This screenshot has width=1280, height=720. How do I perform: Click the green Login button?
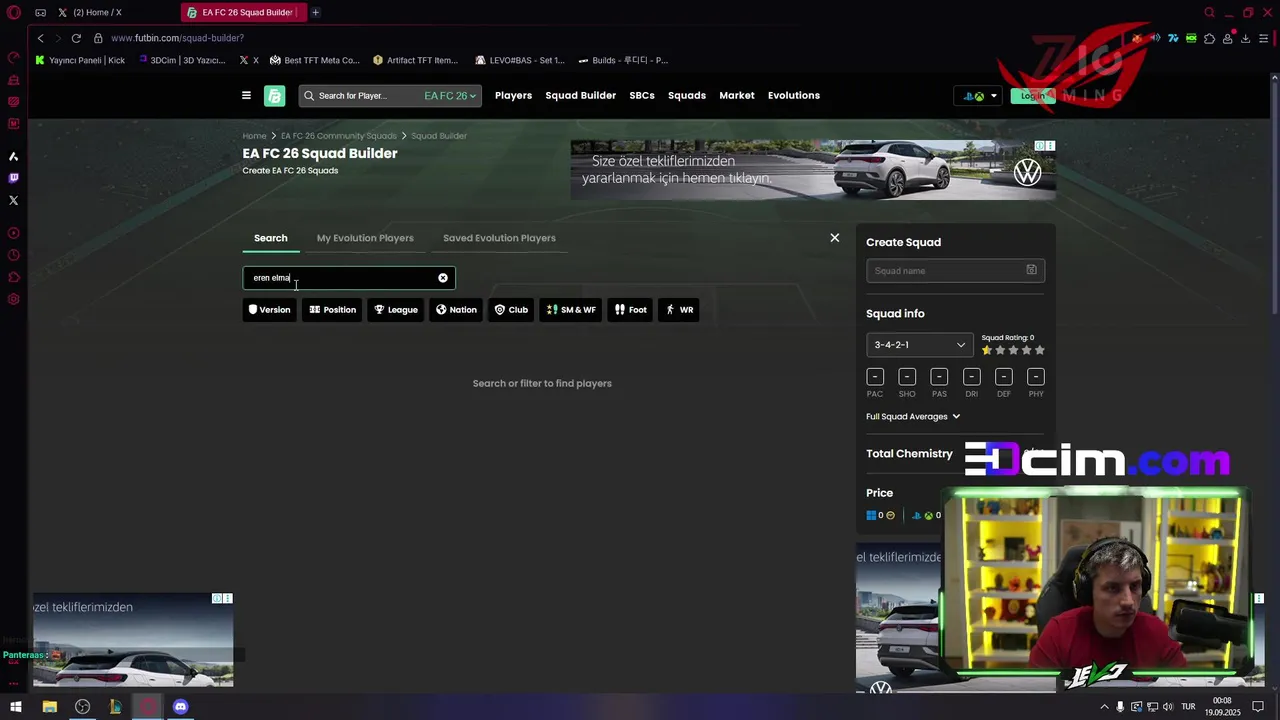point(1033,96)
